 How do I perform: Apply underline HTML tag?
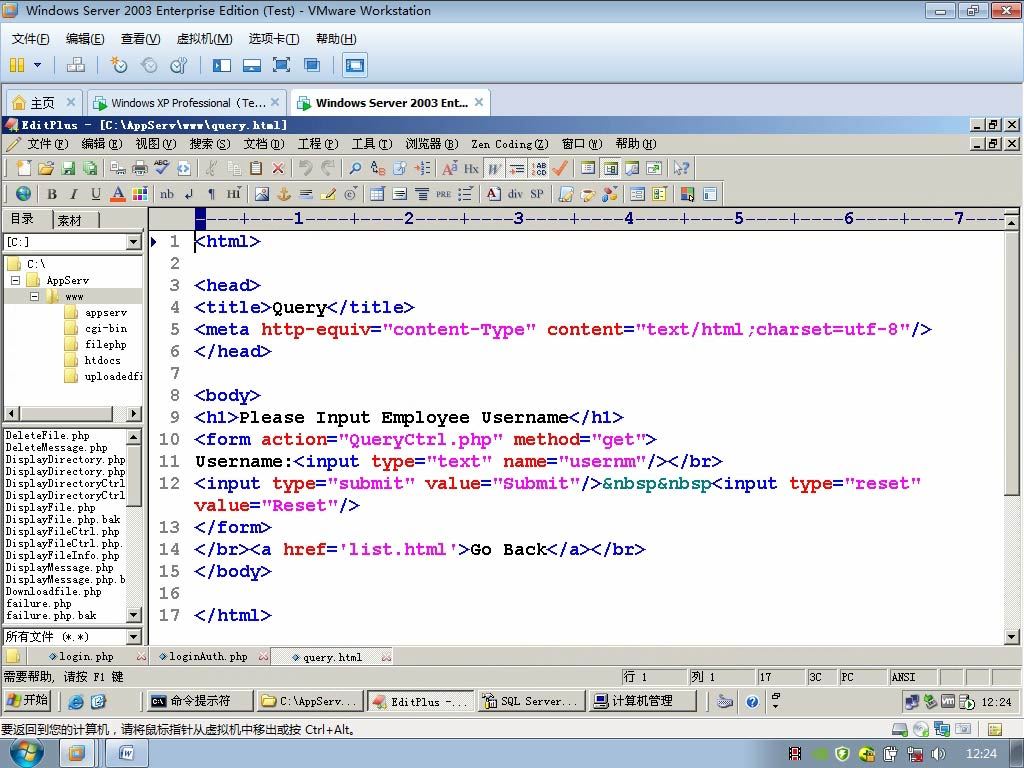tap(96, 194)
